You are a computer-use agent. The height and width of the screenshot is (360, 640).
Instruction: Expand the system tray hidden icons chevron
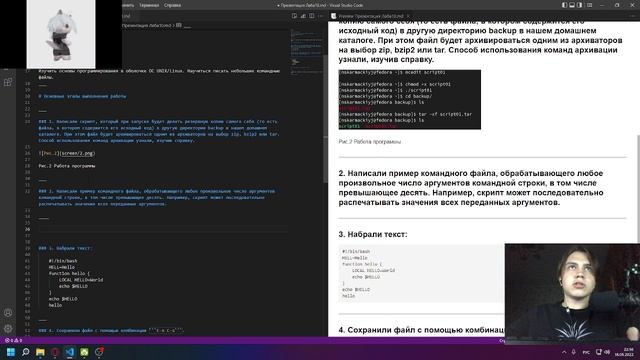(564, 352)
